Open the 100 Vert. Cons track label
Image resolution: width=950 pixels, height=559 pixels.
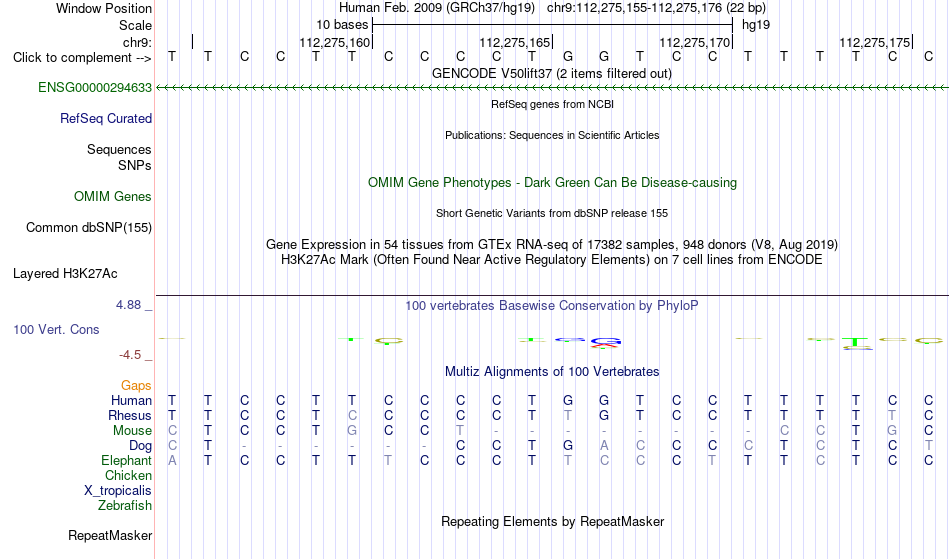click(56, 329)
